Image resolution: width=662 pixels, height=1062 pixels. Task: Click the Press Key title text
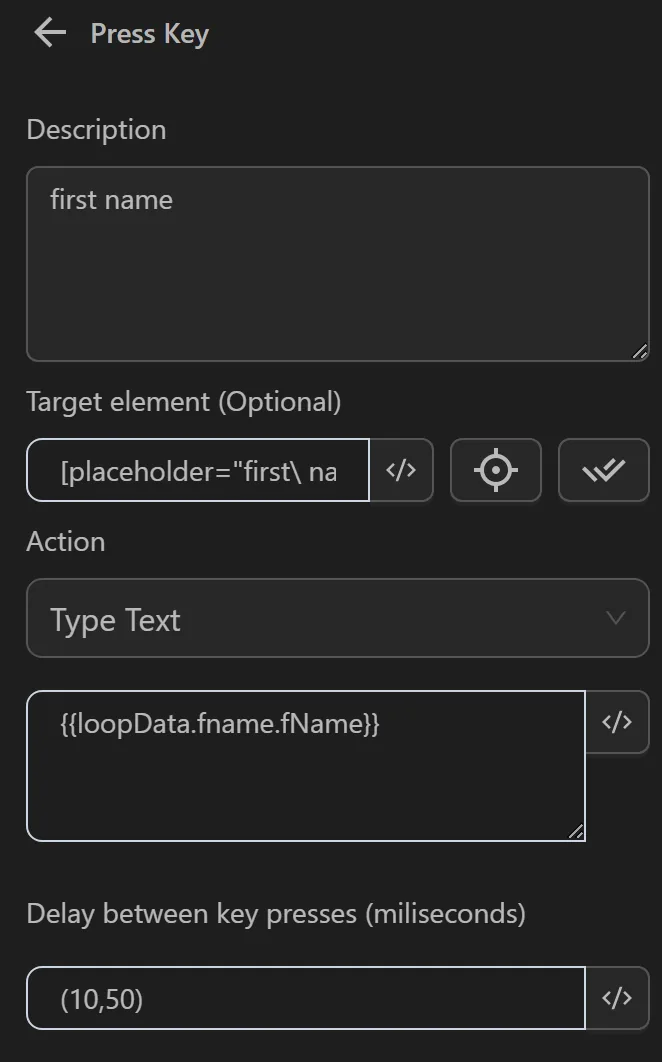click(x=148, y=32)
